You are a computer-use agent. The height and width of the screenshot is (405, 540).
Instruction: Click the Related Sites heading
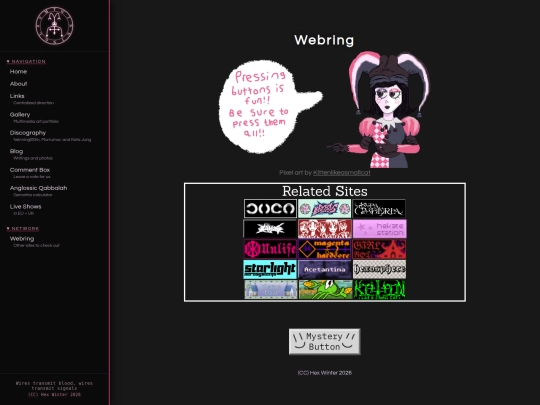[x=325, y=191]
